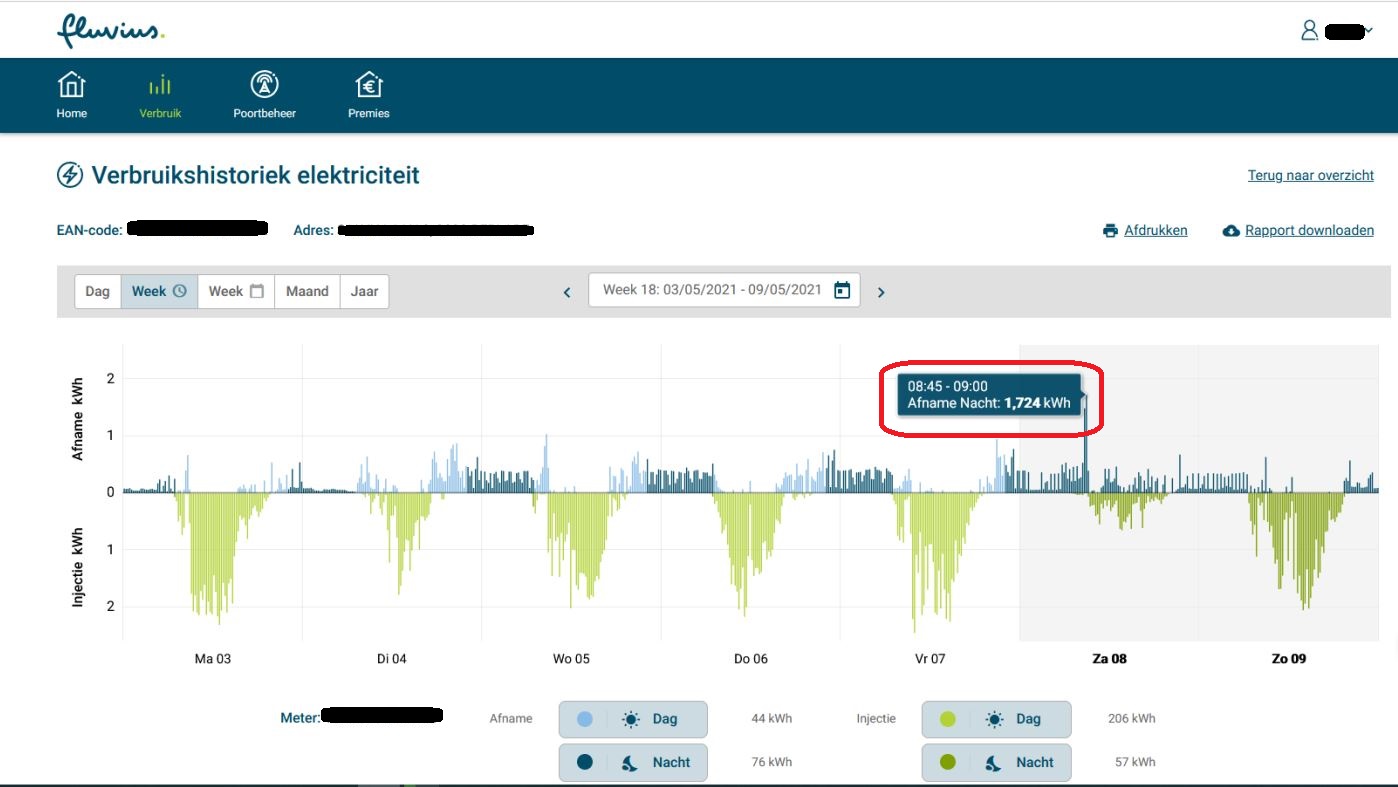Open the Home navigation icon
Viewport: 1398px width, 787px height.
coord(71,86)
